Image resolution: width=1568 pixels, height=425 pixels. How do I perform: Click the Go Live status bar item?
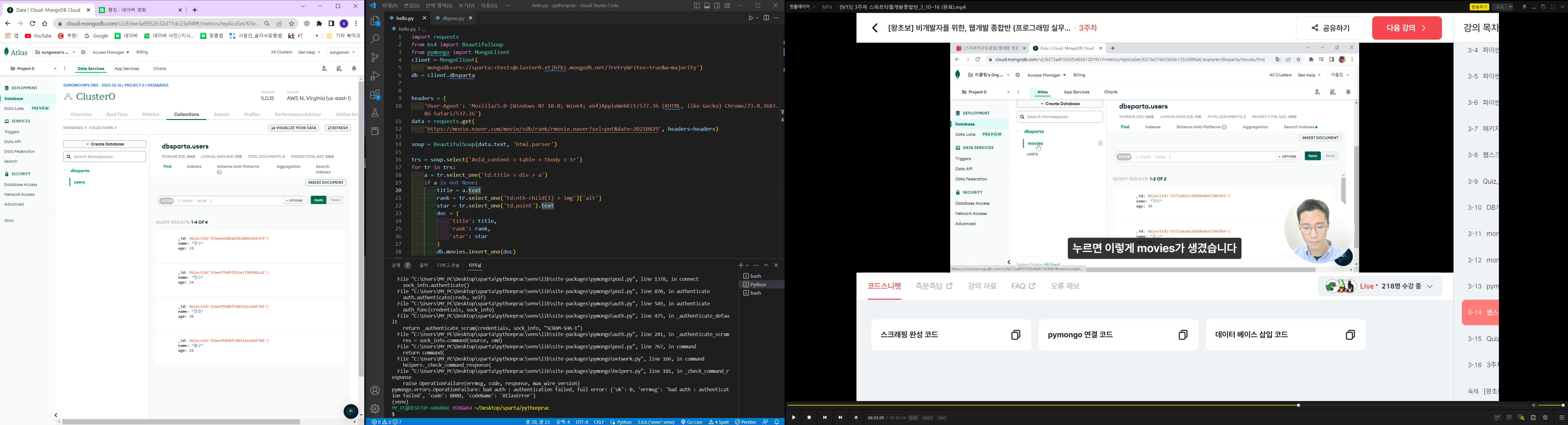692,422
